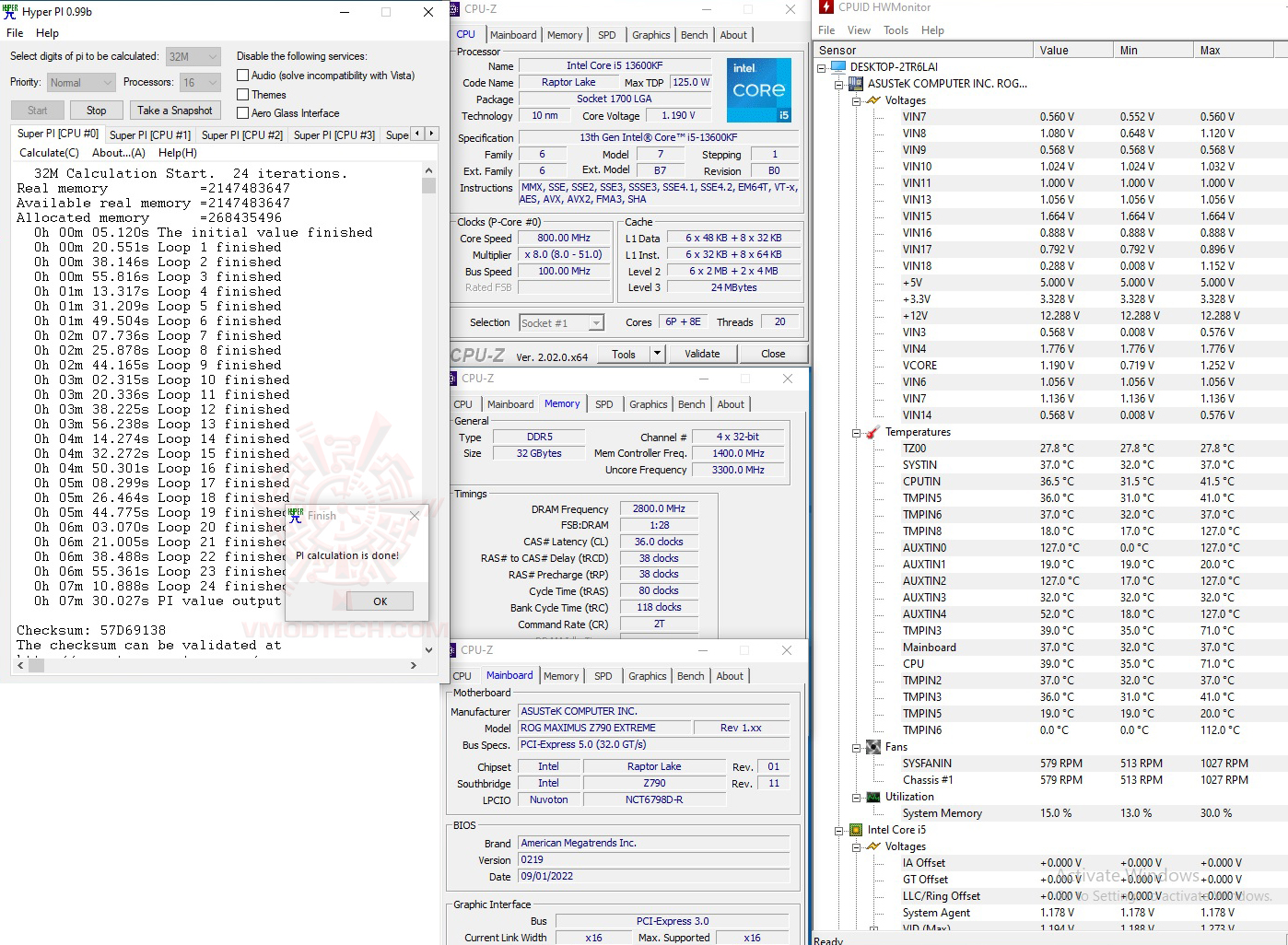1288x945 pixels.
Task: Switch to Super PI [CPU #1] tab
Action: coord(150,134)
